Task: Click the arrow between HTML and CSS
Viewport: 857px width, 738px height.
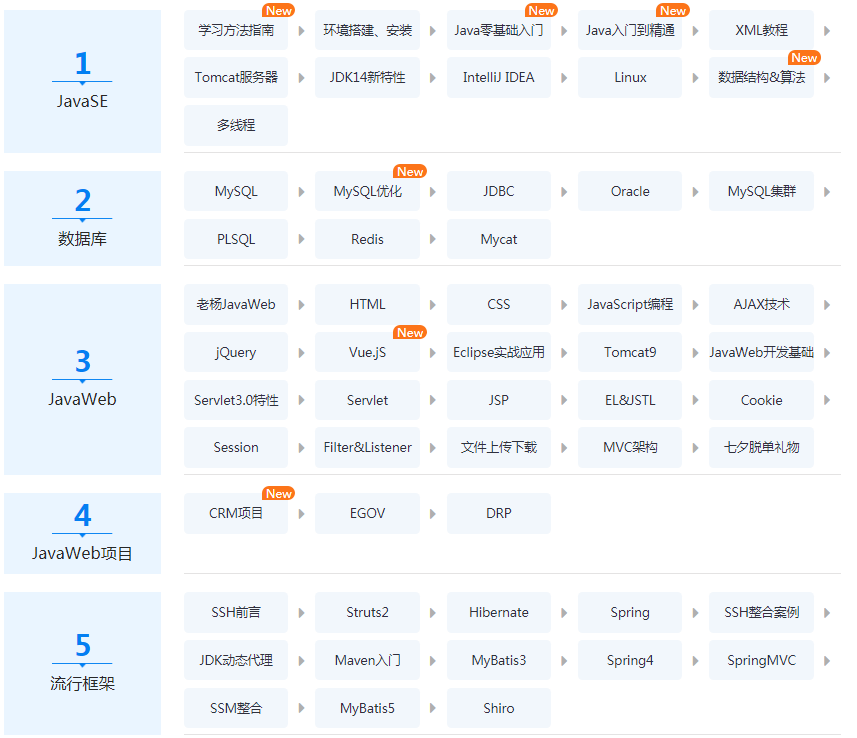Action: pos(433,305)
